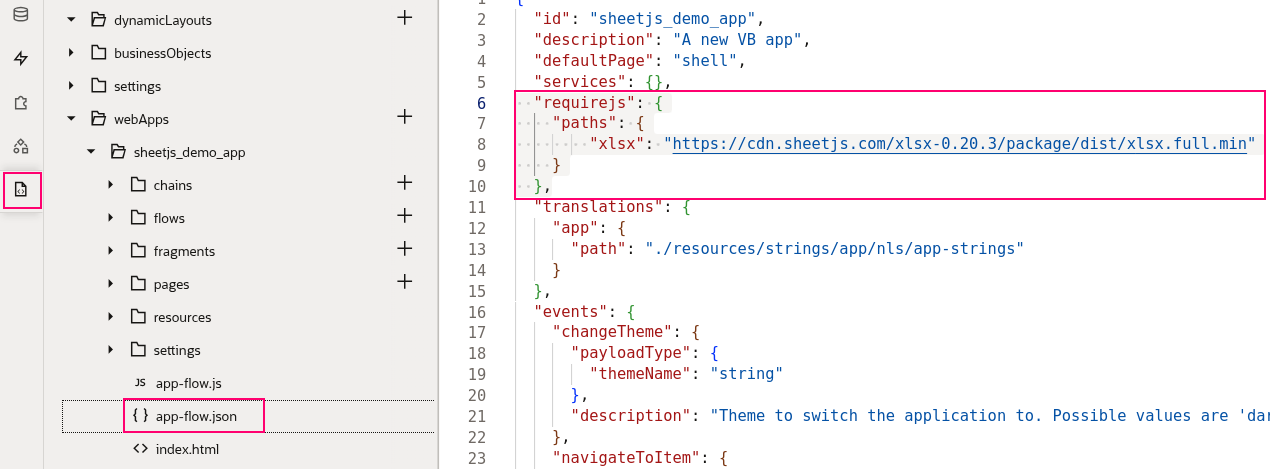1270x469 pixels.
Task: Collapse the webApps folder
Action: (71, 119)
